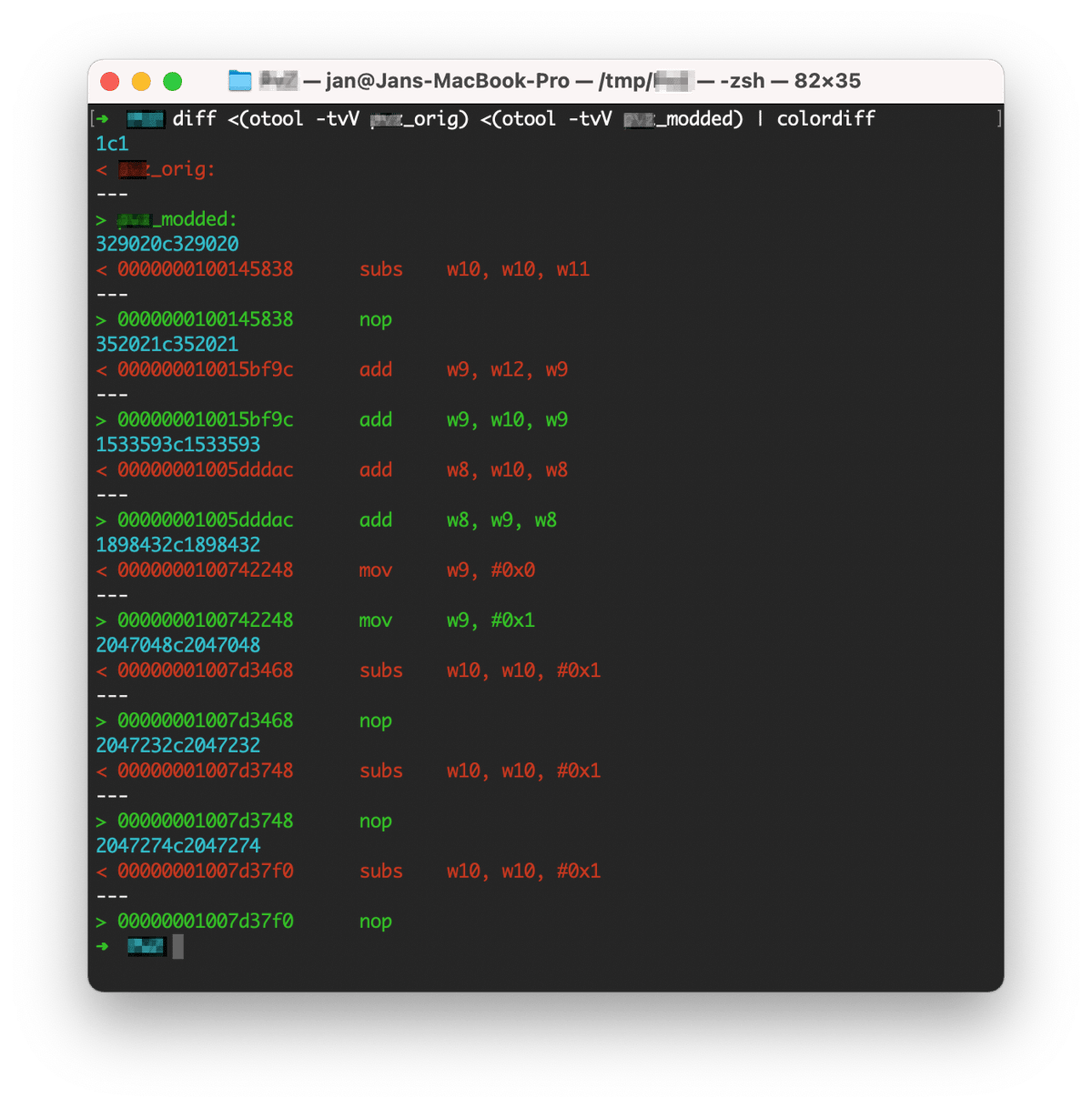Click the green prompt arrow before the diff command
This screenshot has height=1108, width=1092.
pyautogui.click(x=103, y=118)
